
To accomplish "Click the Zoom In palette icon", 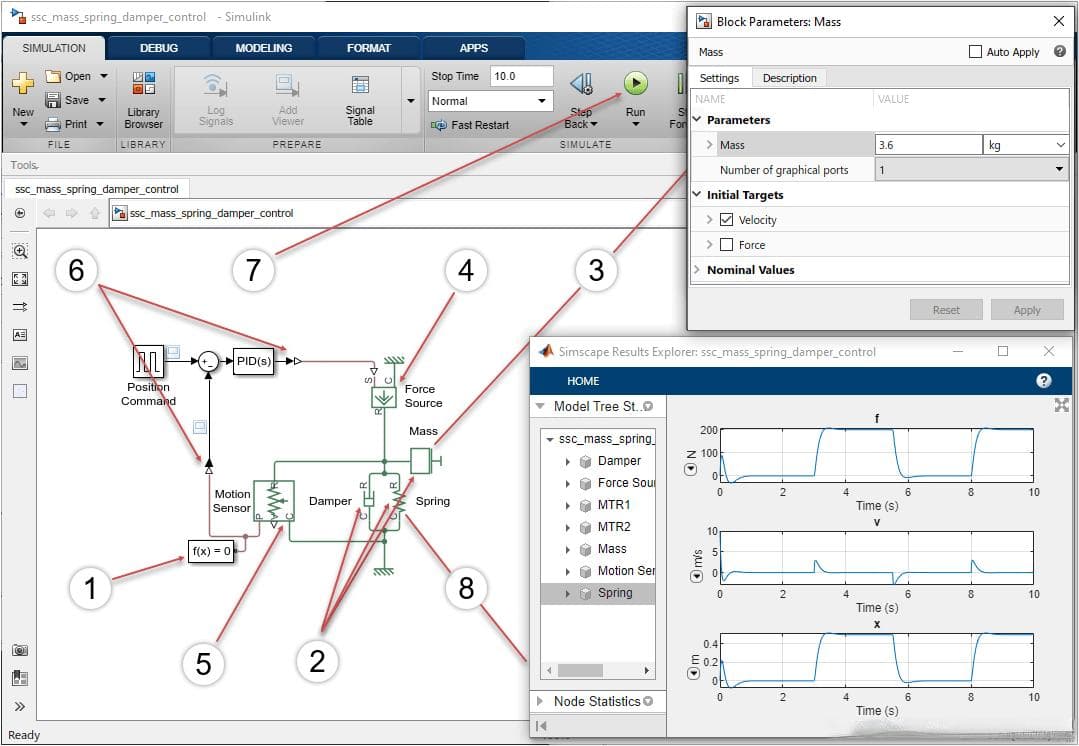I will (x=20, y=251).
